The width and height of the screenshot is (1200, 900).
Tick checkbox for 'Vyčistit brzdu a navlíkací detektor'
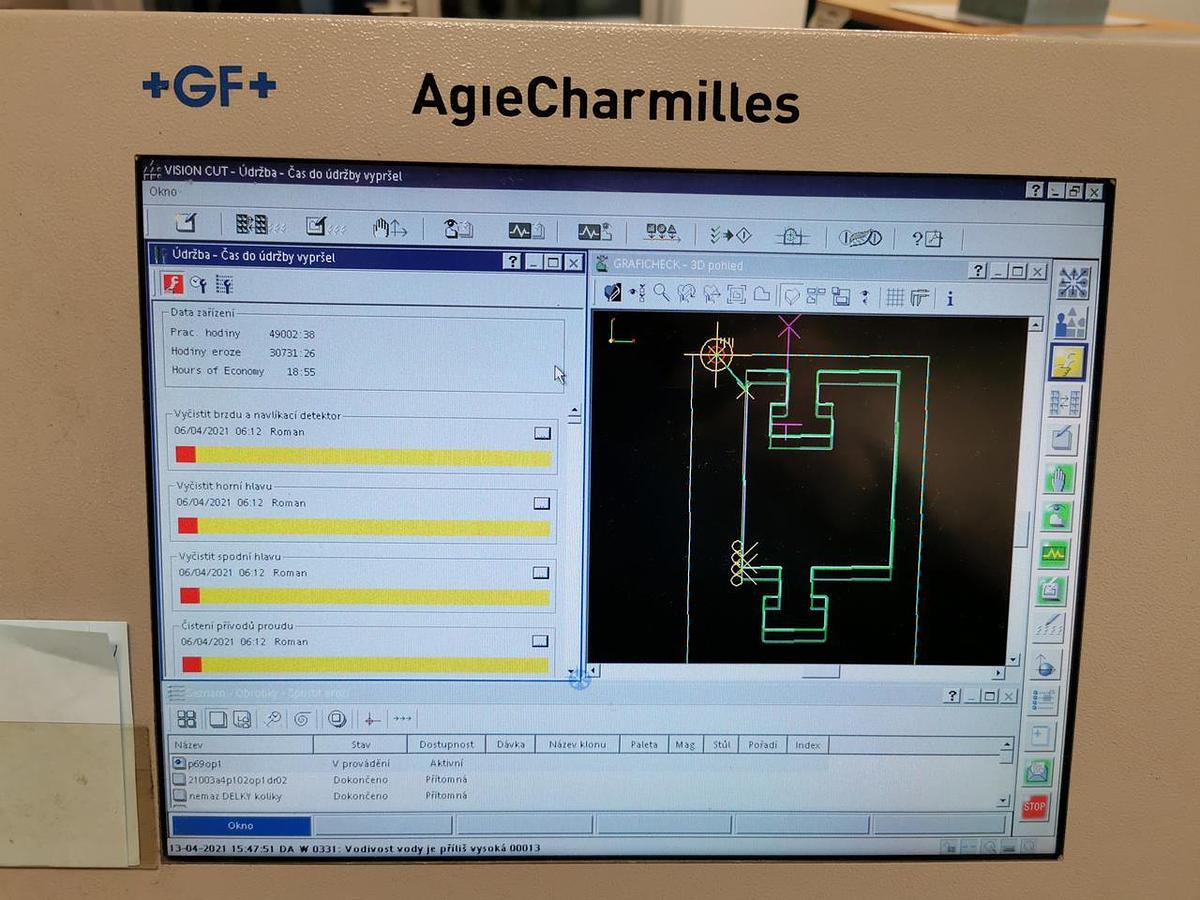click(542, 433)
